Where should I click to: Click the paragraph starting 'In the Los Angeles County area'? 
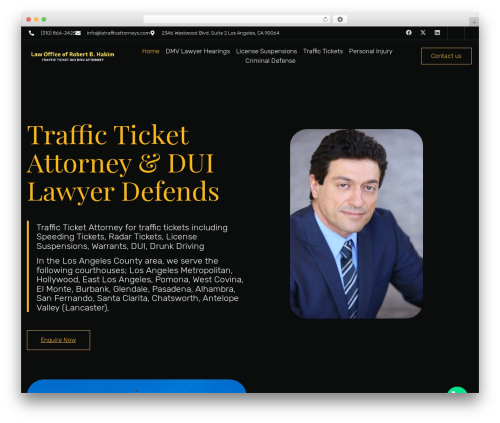(x=140, y=284)
